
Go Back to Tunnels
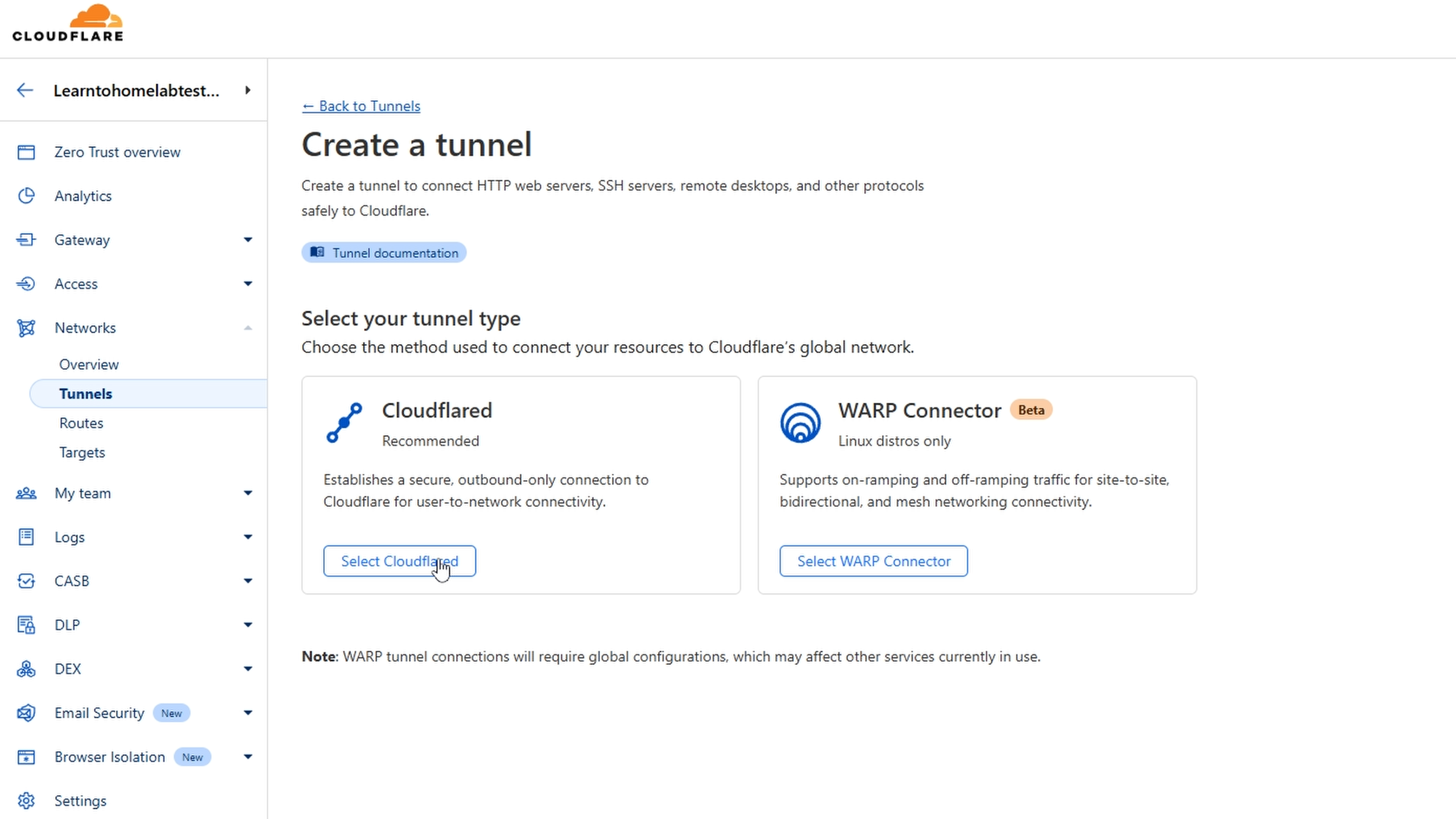[x=361, y=106]
